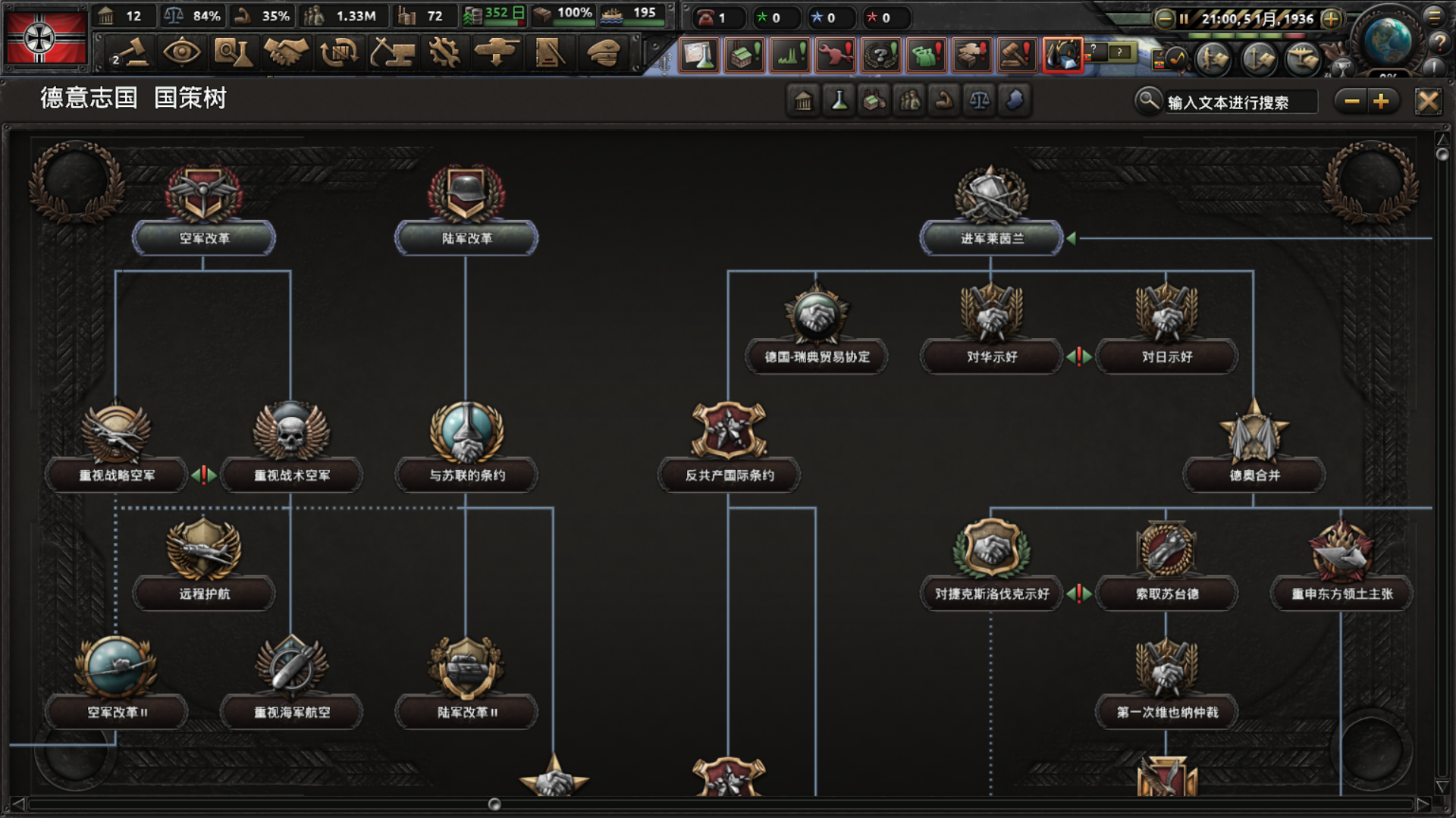Open the recruit and deploy tank icon
The image size is (1456, 818).
(x=496, y=53)
